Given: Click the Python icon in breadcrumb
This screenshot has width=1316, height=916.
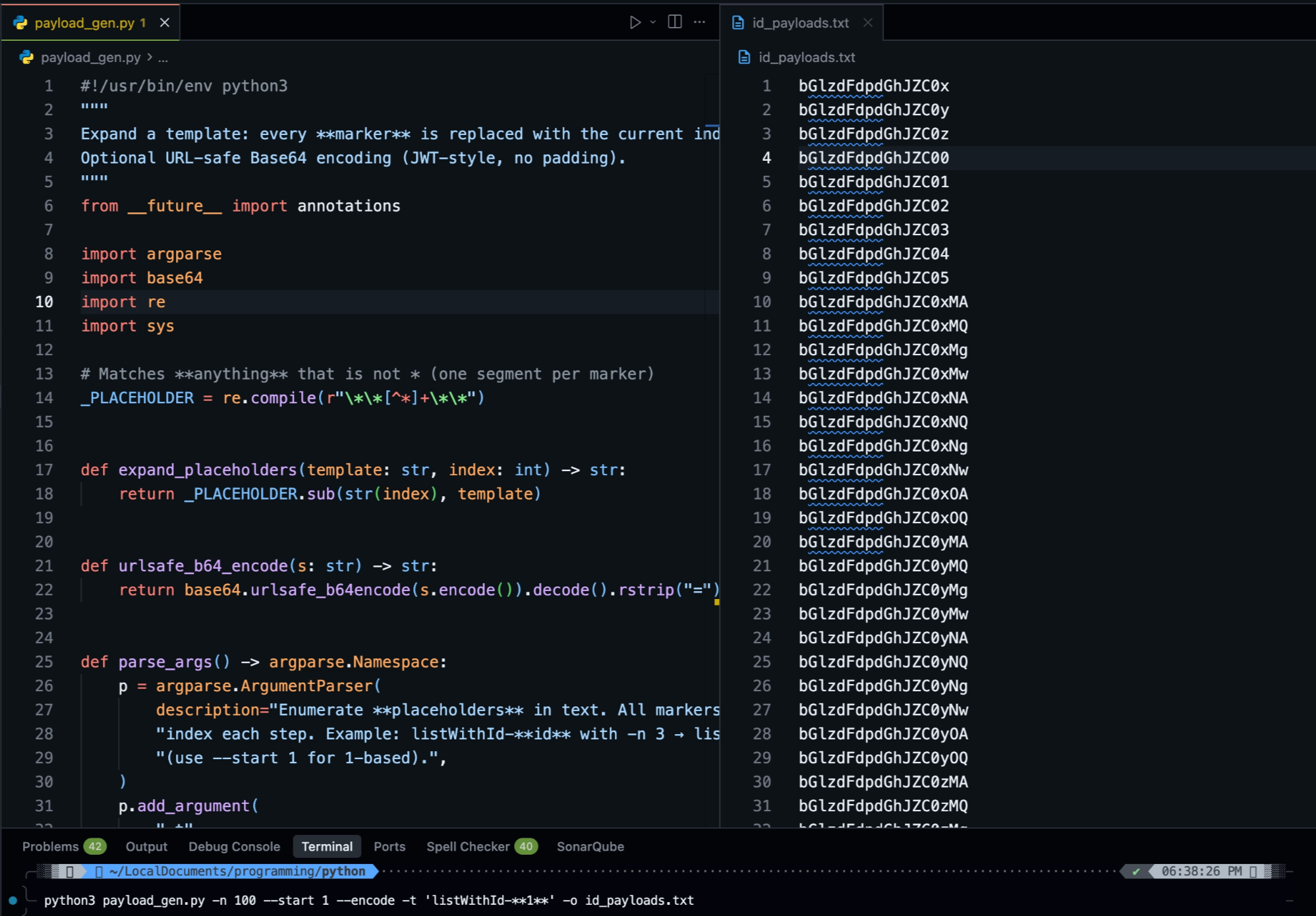Looking at the screenshot, I should click(x=26, y=57).
